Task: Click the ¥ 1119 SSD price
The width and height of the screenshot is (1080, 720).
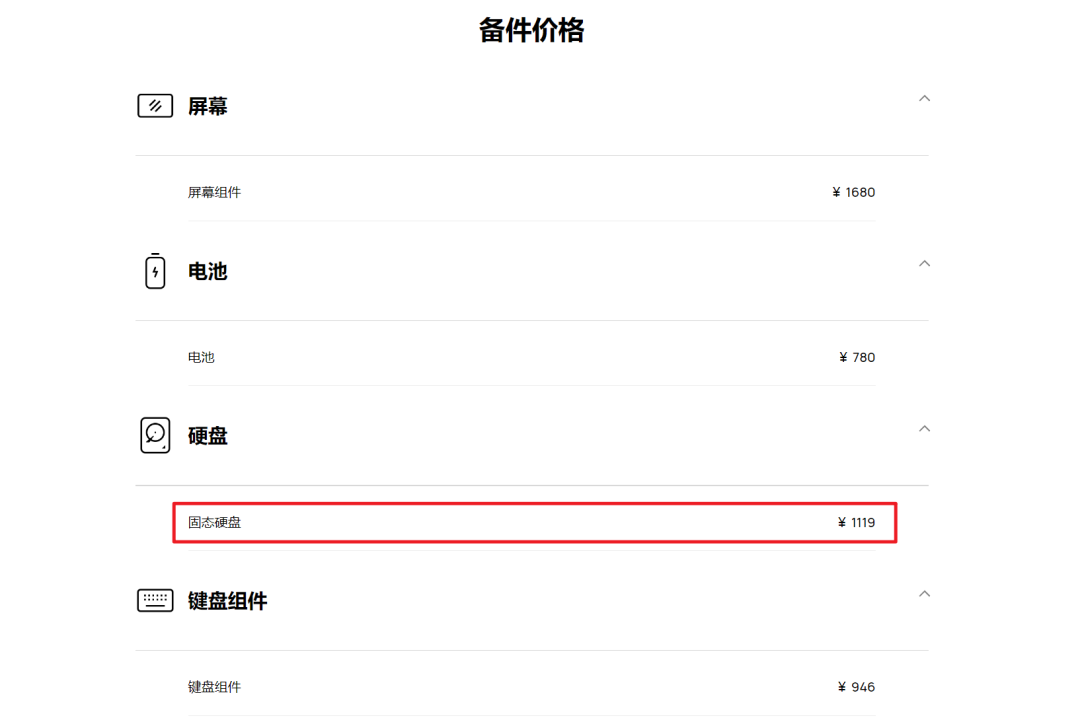Action: (856, 522)
